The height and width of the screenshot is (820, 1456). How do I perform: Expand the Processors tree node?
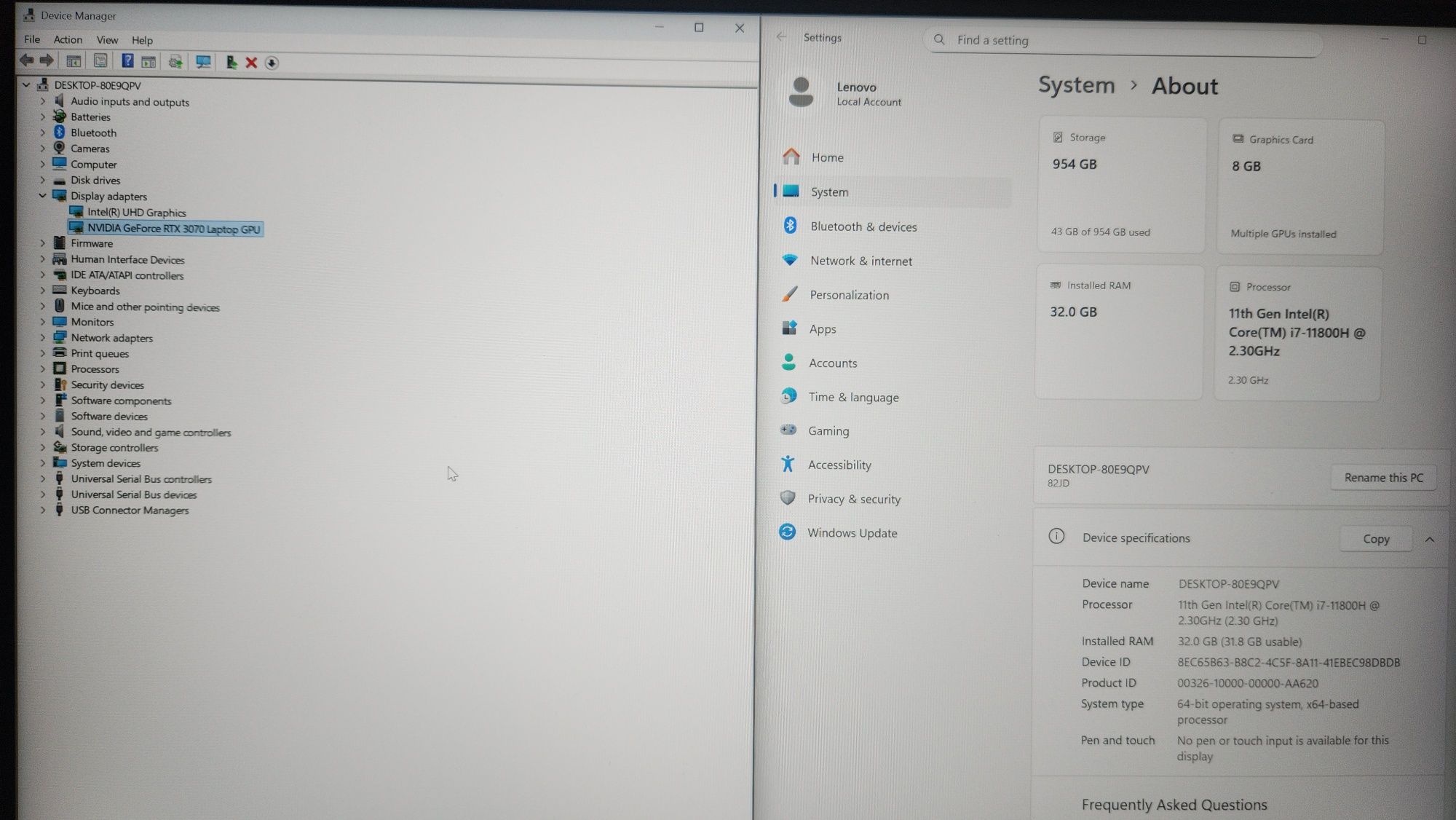click(42, 368)
